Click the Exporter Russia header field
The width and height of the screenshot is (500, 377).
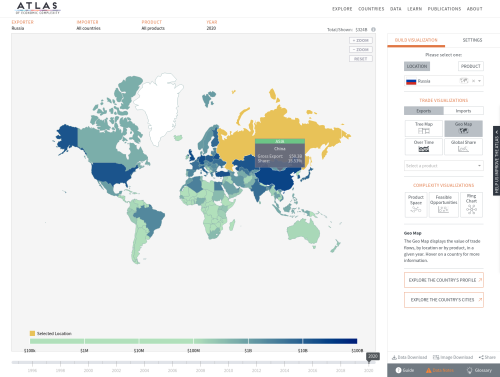tap(22, 25)
